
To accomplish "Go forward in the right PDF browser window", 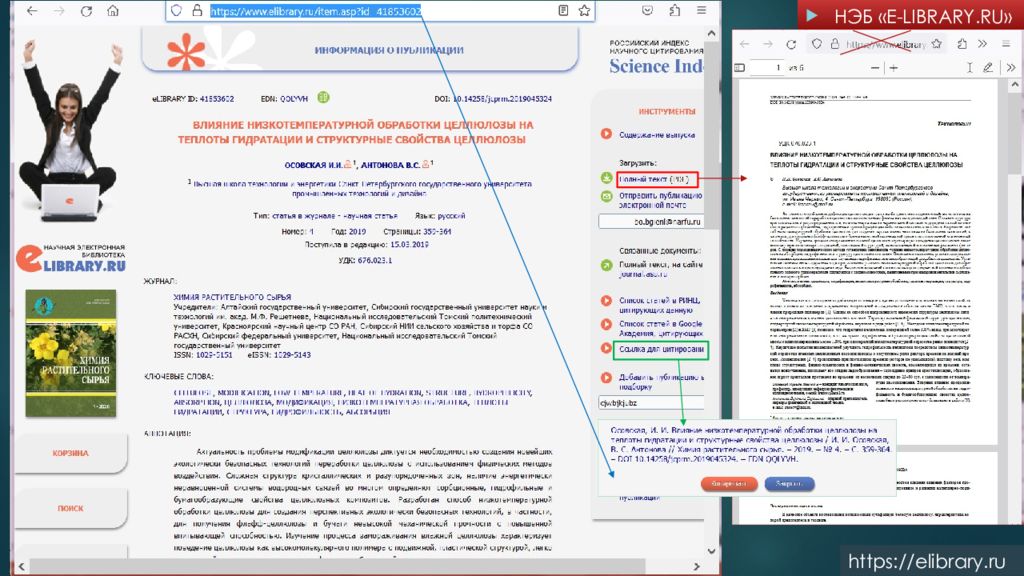I will pyautogui.click(x=768, y=44).
